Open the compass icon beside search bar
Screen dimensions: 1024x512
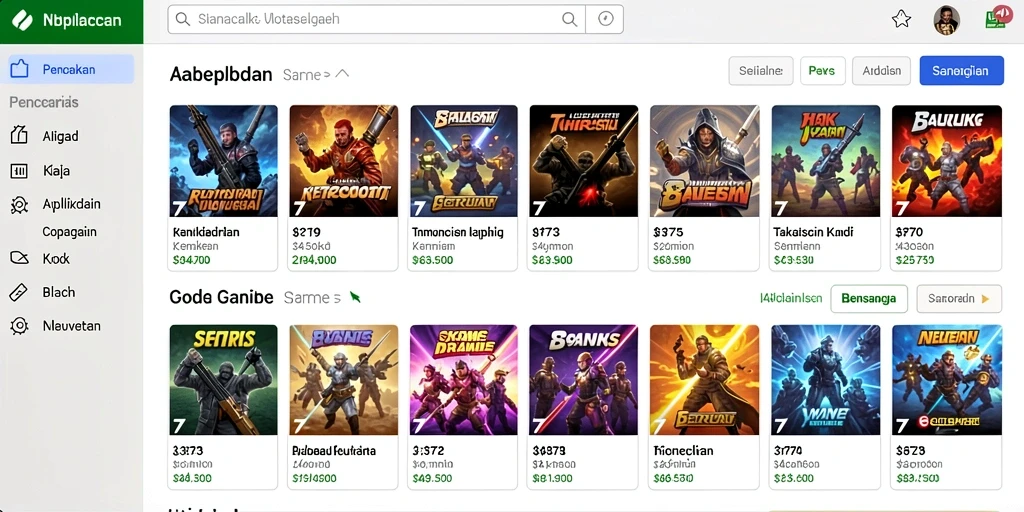coord(605,20)
